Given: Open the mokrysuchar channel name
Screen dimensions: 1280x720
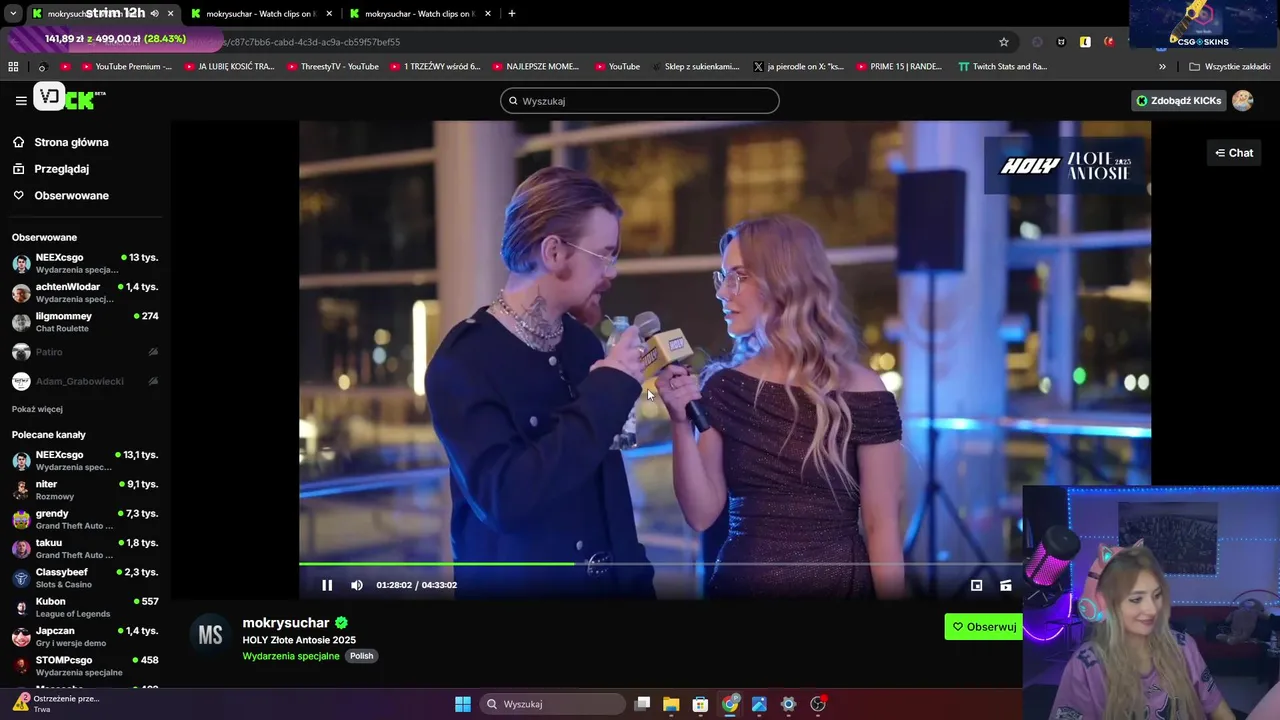Looking at the screenshot, I should click(286, 622).
